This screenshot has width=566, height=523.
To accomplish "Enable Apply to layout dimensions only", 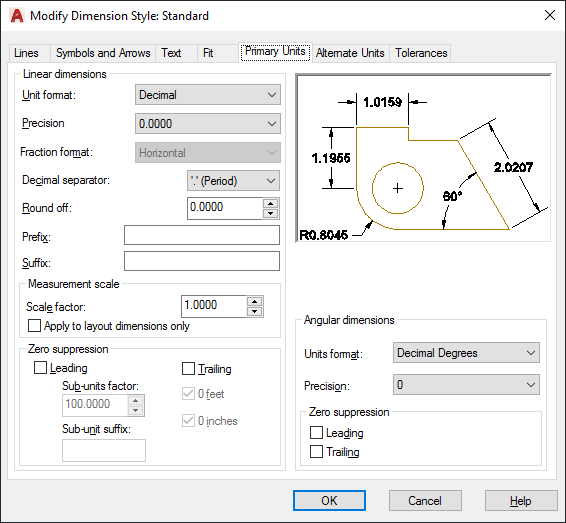I will [x=35, y=326].
